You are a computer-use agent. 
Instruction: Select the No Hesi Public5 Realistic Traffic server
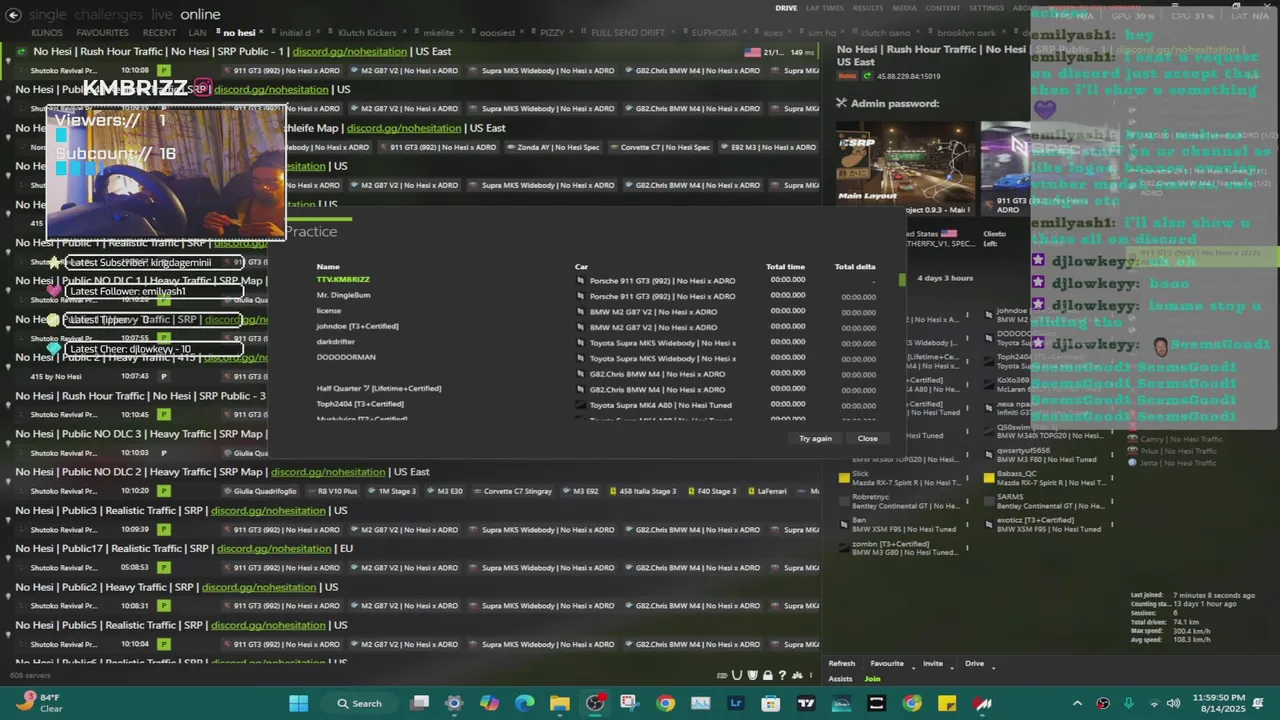pos(412,634)
